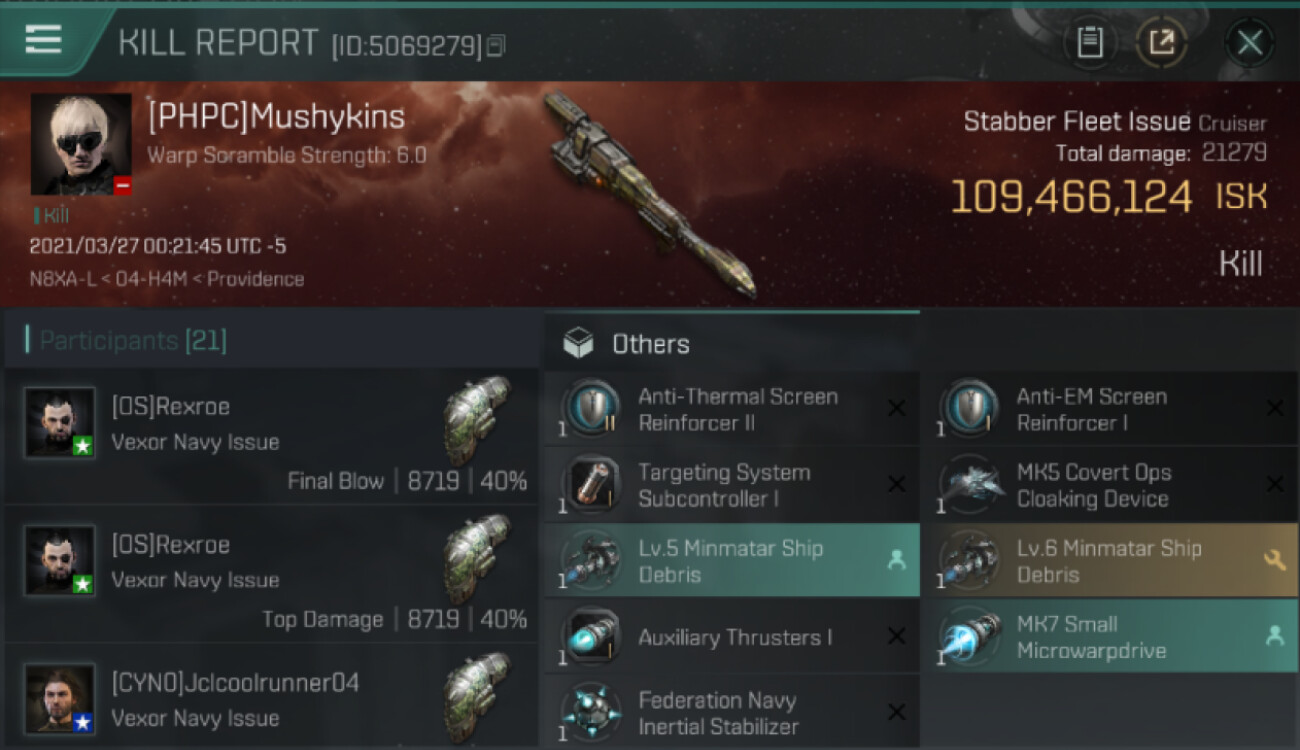The width and height of the screenshot is (1300, 750).
Task: Select Targeting System Subcontroller I item
Action: click(732, 485)
